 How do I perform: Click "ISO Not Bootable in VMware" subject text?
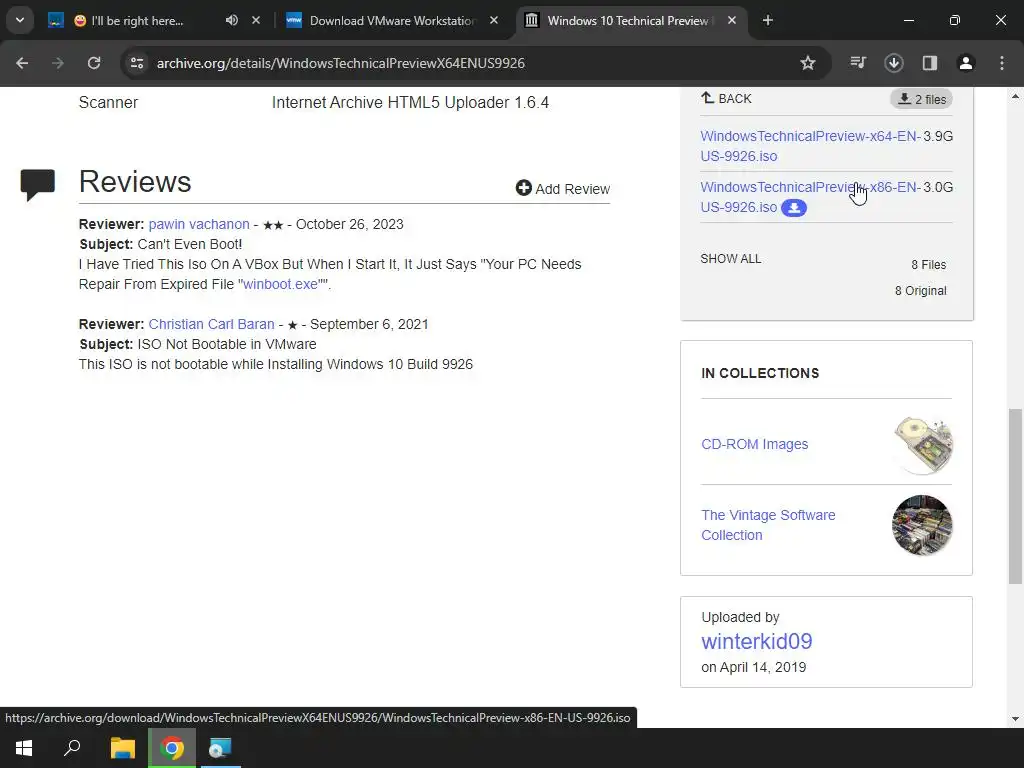click(227, 344)
